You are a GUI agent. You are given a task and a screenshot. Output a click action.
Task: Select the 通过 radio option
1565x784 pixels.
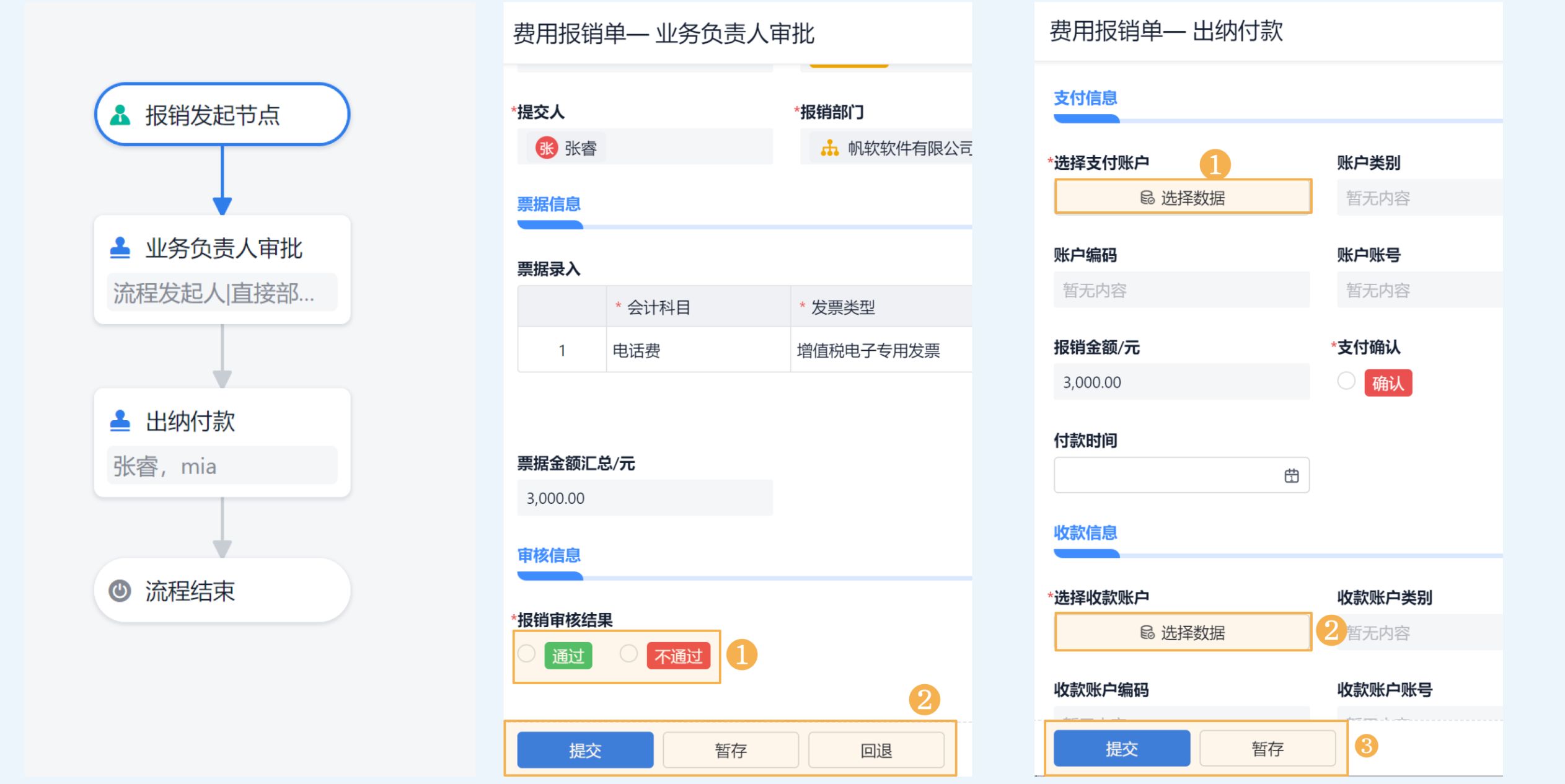(x=527, y=654)
